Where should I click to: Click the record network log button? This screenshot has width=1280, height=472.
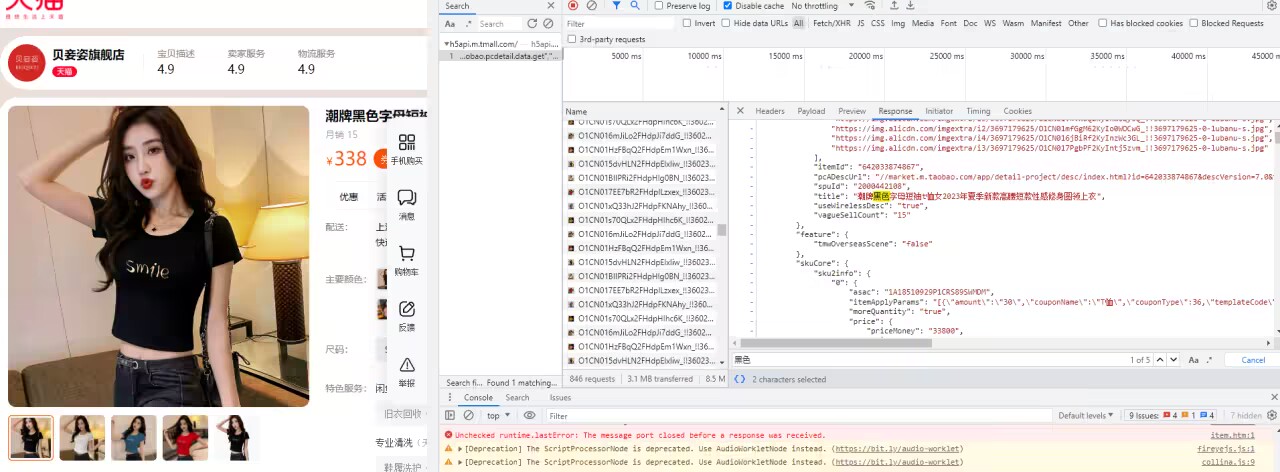(573, 6)
